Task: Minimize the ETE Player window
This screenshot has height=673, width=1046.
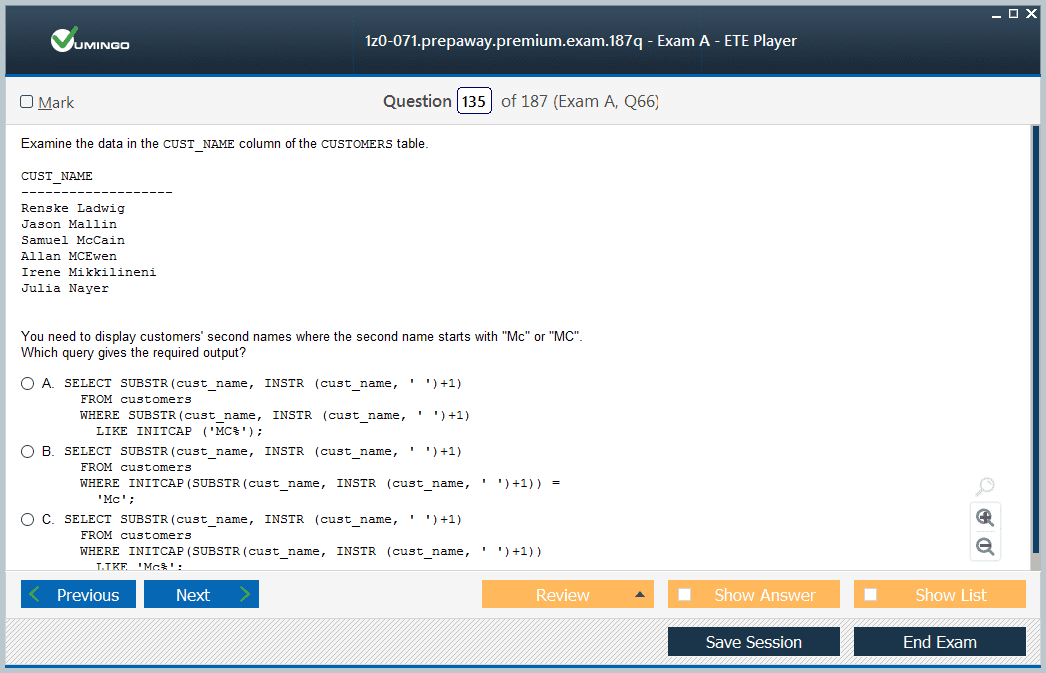Action: [996, 14]
